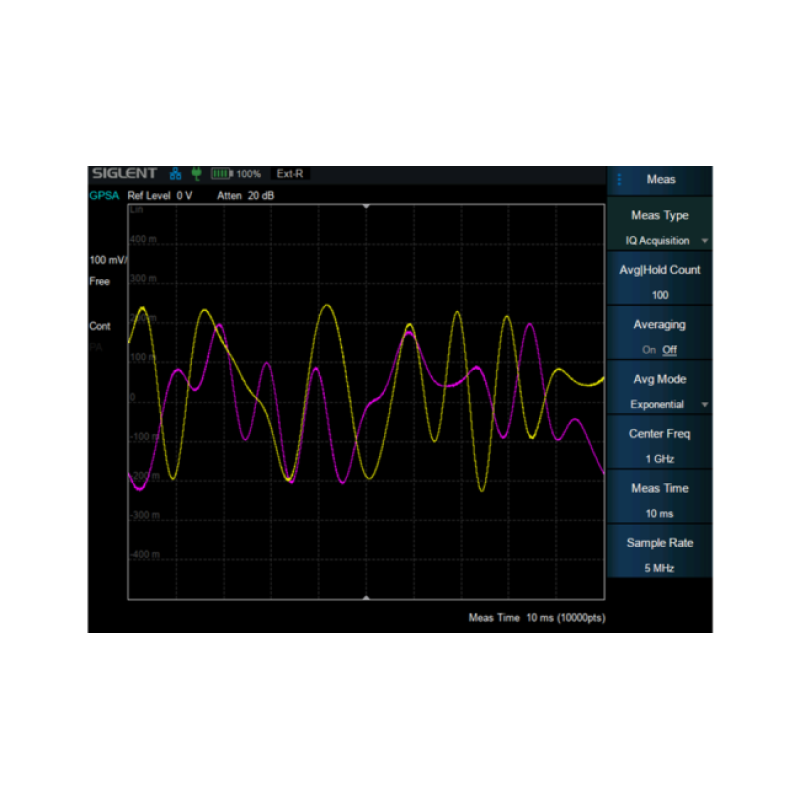Toggle Averaging On/Off setting
Viewport: 800px width, 800px height.
tap(659, 350)
